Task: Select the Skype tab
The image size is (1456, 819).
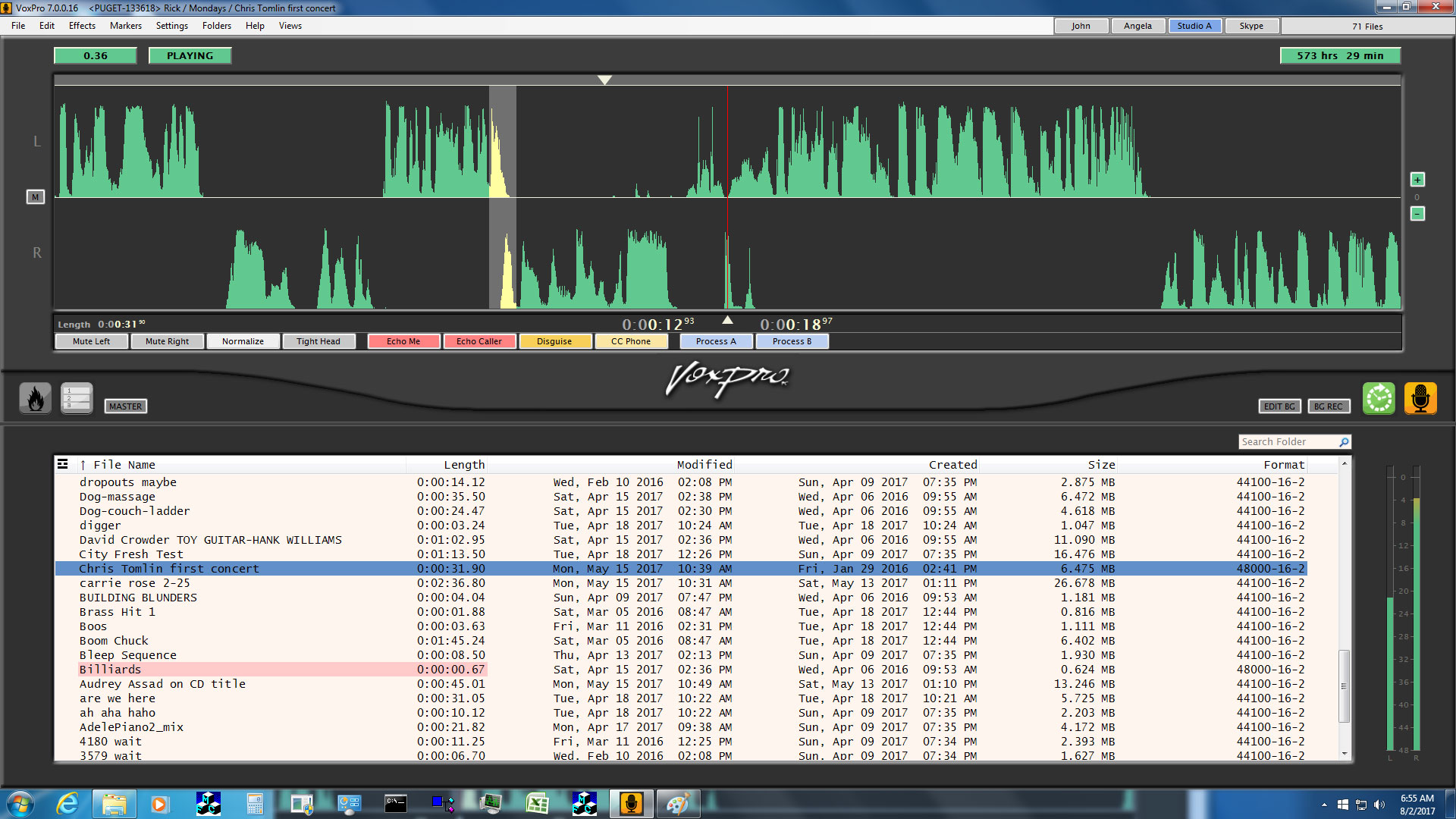Action: click(x=1251, y=26)
